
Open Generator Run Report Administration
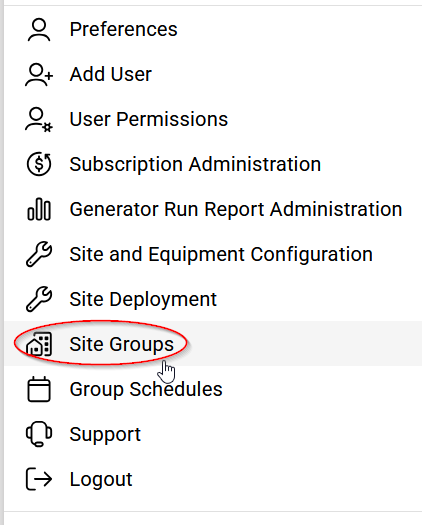pos(236,210)
